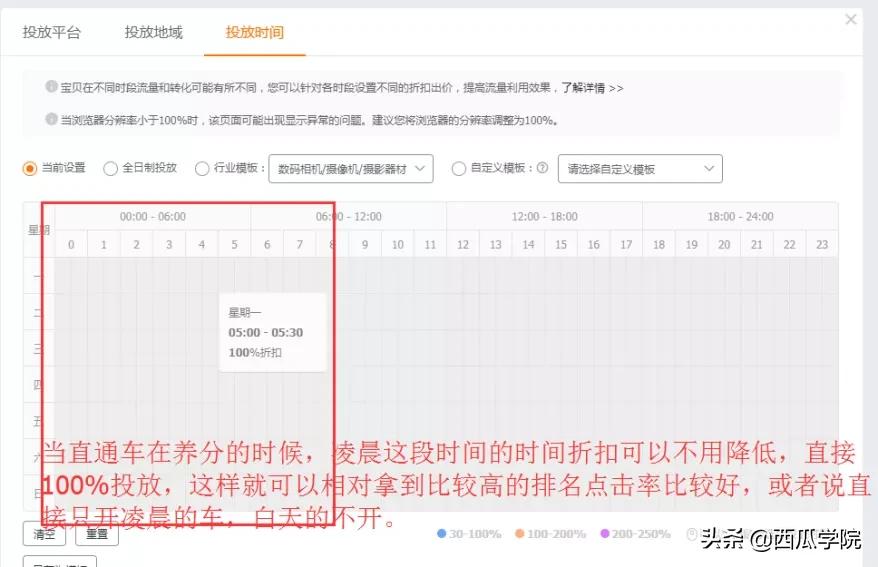The height and width of the screenshot is (567, 878).
Task: Click the 18:00 - 24:00 time range header
Action: pyautogui.click(x=740, y=217)
